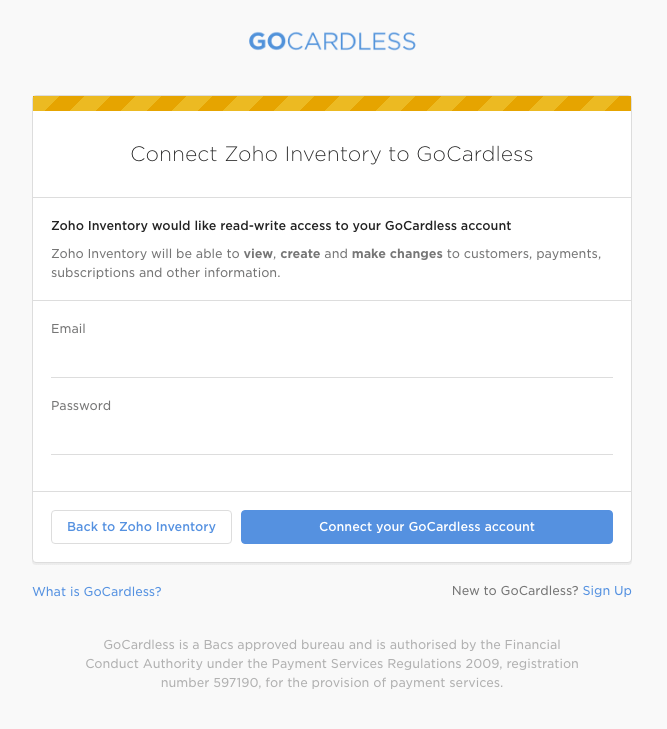This screenshot has height=729, width=667.
Task: Click the bold "make changes" text
Action: [x=397, y=254]
